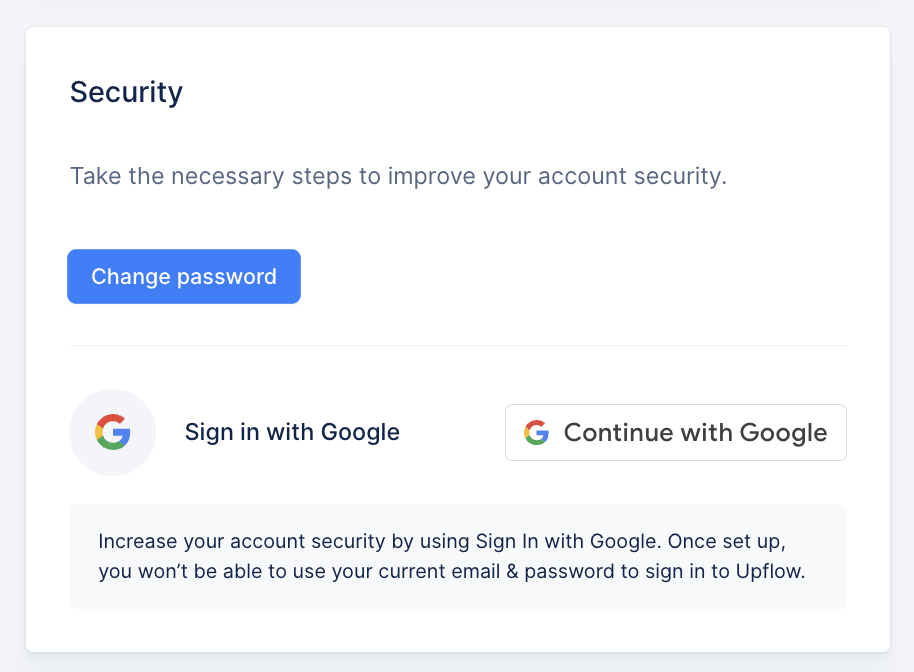Click the gray circle around the Google logo

[113, 432]
